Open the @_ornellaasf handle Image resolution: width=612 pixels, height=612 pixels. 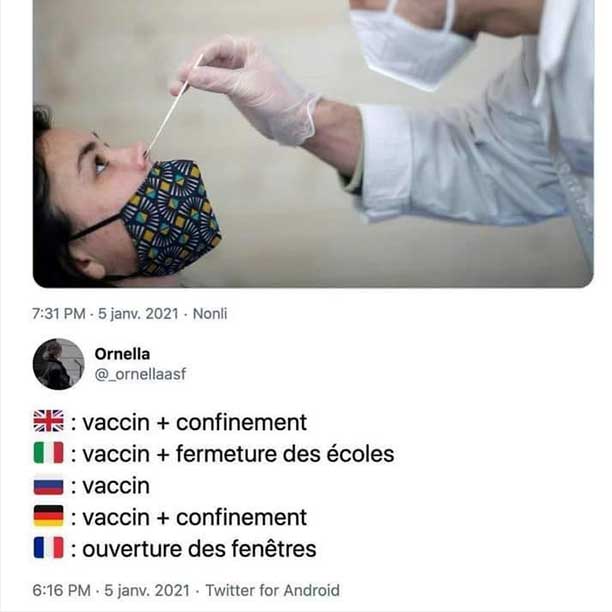[x=141, y=374]
